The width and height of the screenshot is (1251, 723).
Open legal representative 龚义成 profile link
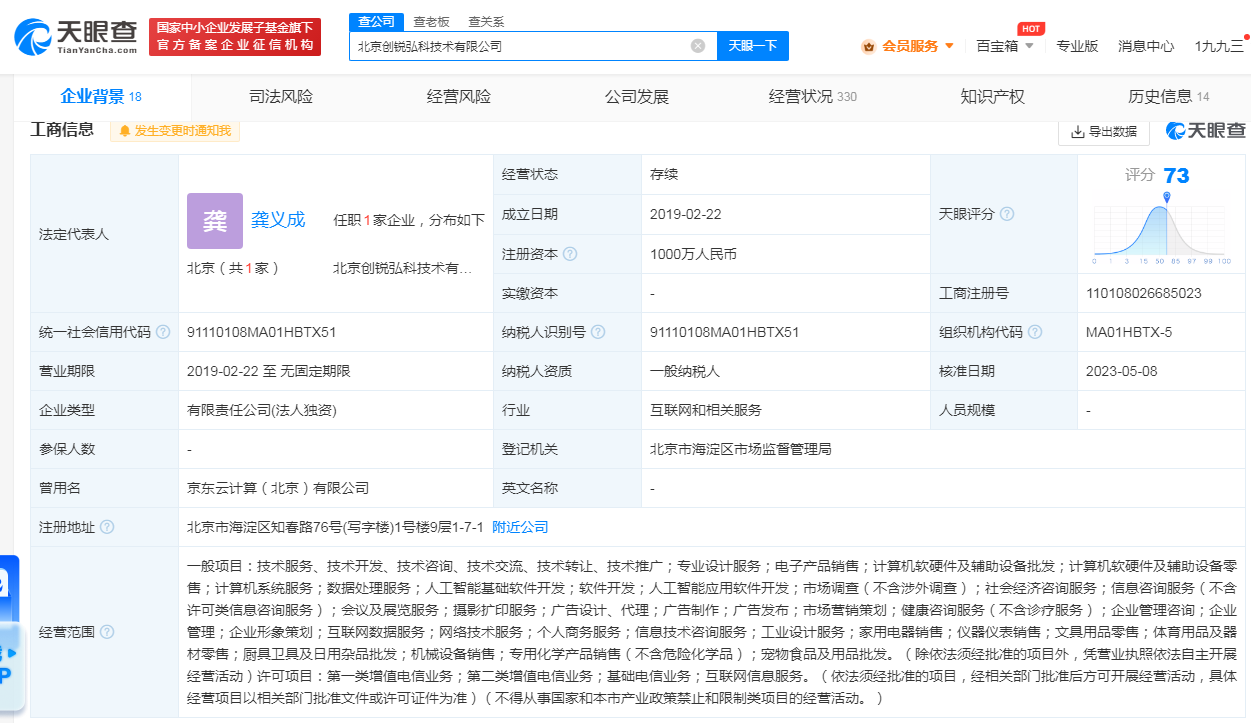point(278,220)
